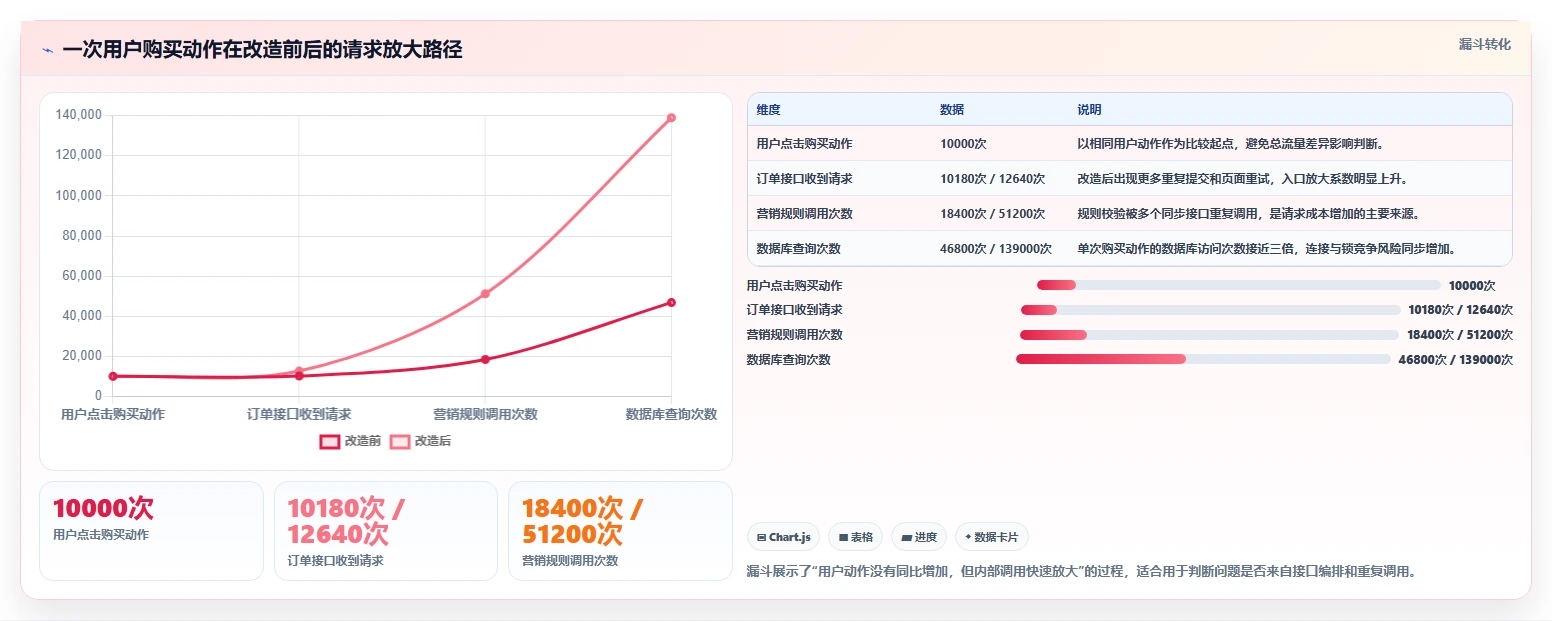Viewport: 1552px width, 621px height.
Task: Click the 用户点击购买动作 table row name
Action: [805, 144]
